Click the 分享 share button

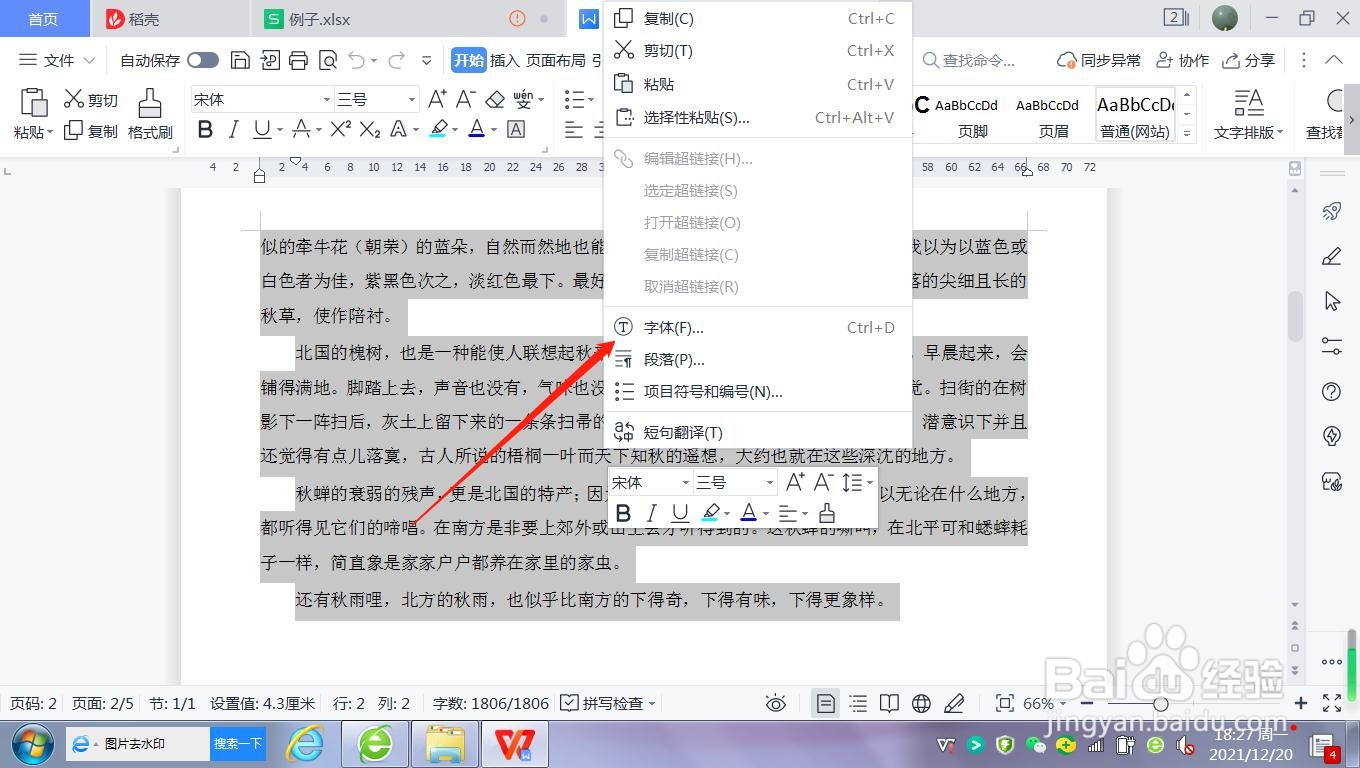click(1248, 60)
